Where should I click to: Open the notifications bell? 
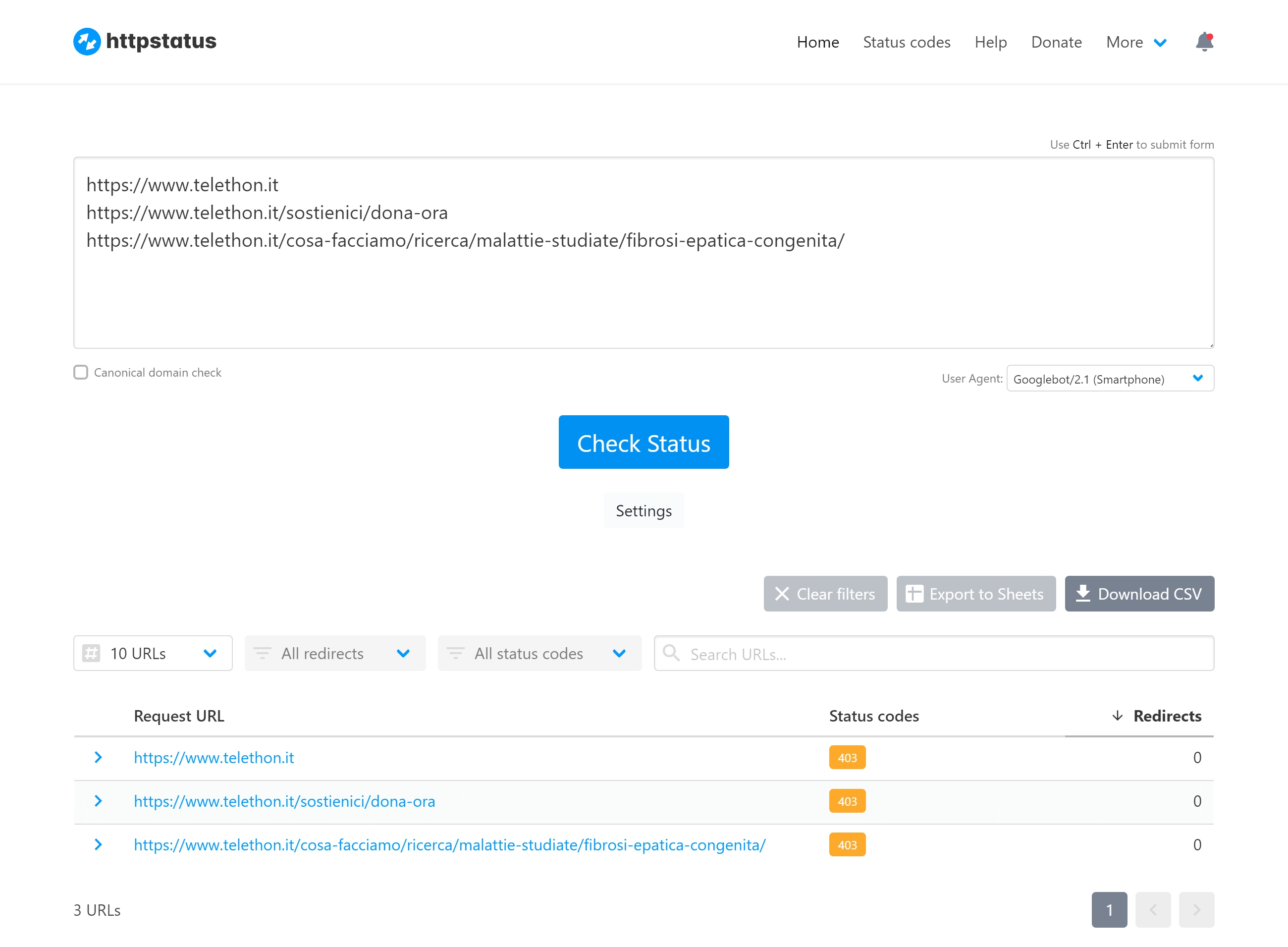click(1204, 42)
